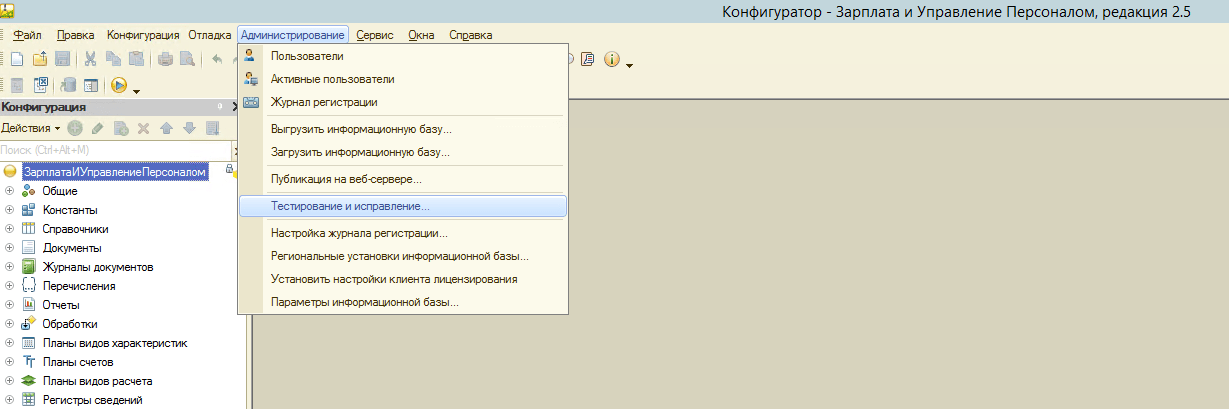Select Активные пользователи menu entry
Screen dimensions: 1229x409
[x=403, y=79]
